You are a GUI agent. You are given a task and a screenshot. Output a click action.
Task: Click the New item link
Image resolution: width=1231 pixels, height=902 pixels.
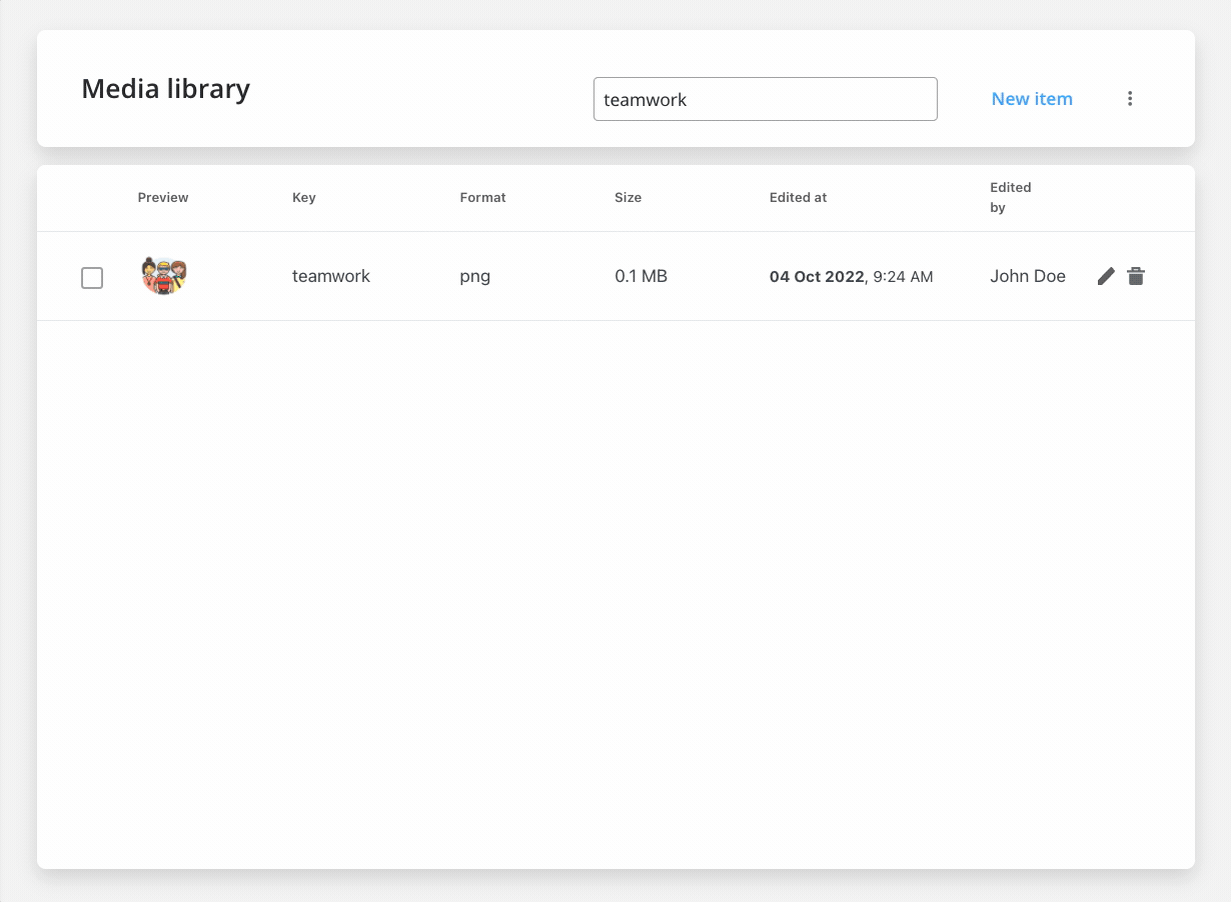click(1031, 99)
